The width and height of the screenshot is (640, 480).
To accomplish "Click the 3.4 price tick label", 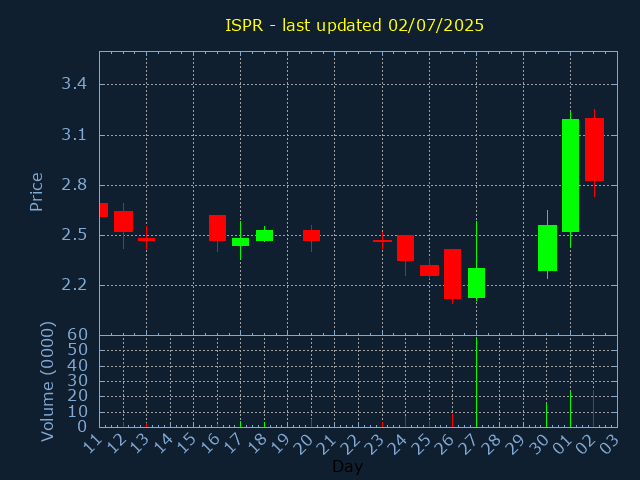I will coord(74,84).
